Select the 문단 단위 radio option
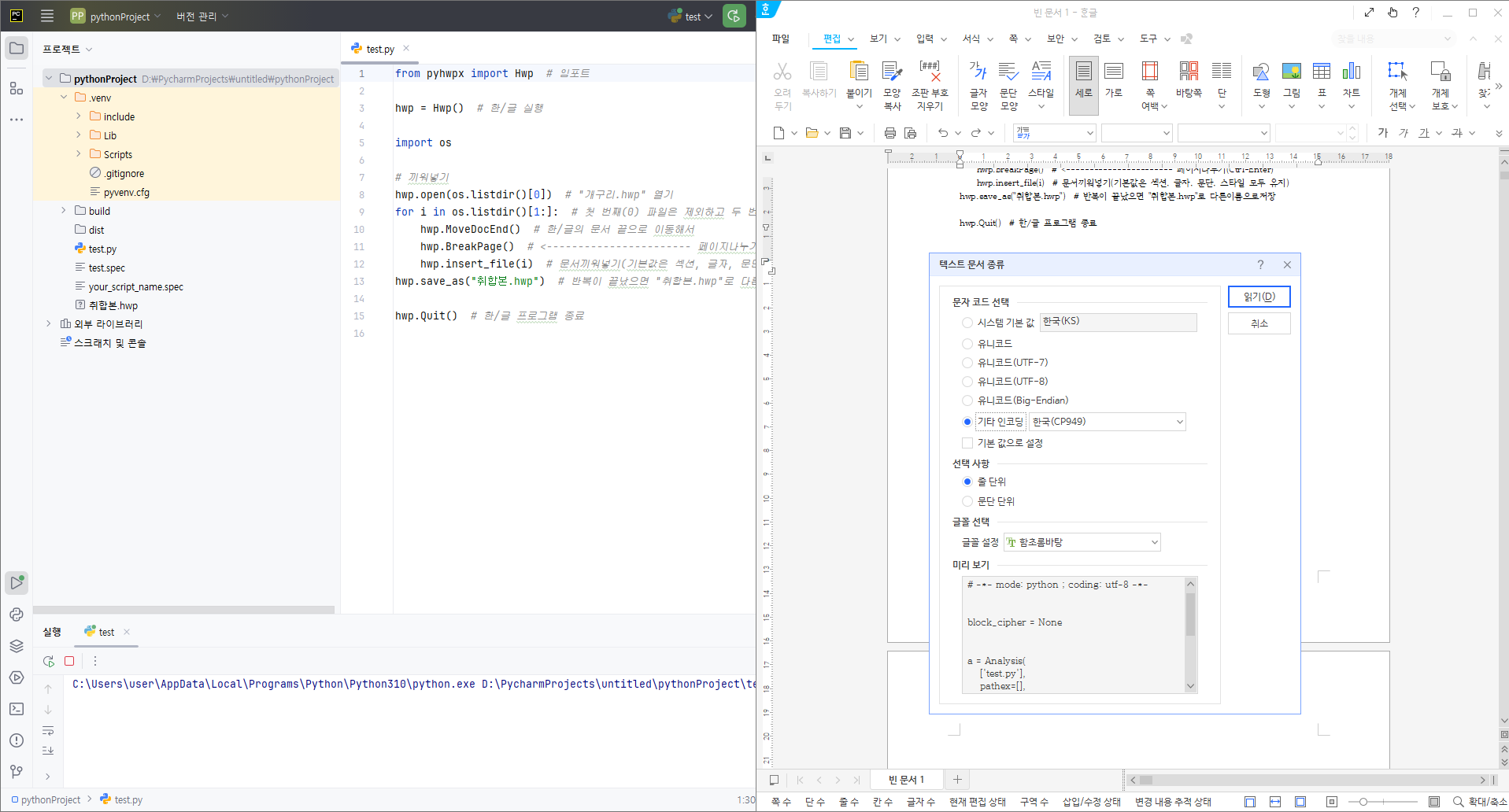1509x812 pixels. 967,501
